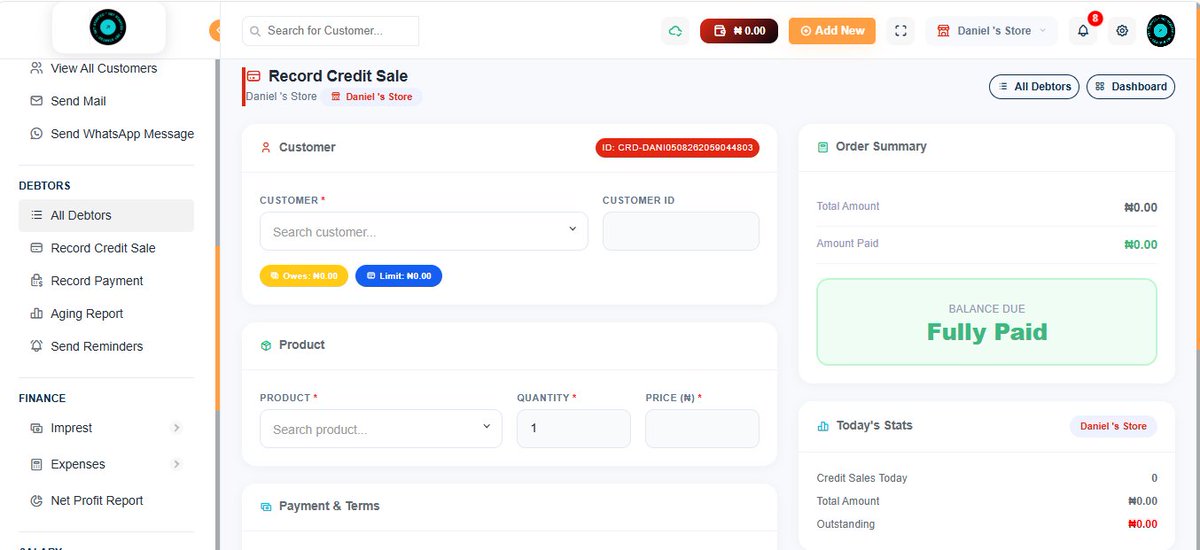Click the credit sale ID badge
The height and width of the screenshot is (550, 1200).
tap(677, 148)
